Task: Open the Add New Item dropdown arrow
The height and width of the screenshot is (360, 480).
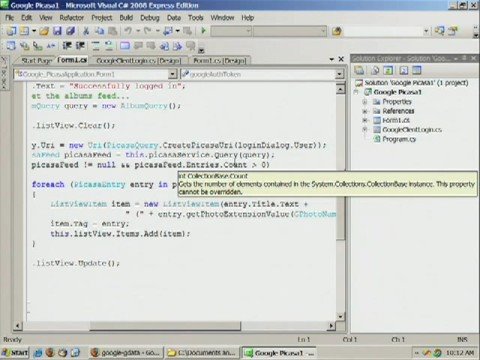Action: (34, 31)
